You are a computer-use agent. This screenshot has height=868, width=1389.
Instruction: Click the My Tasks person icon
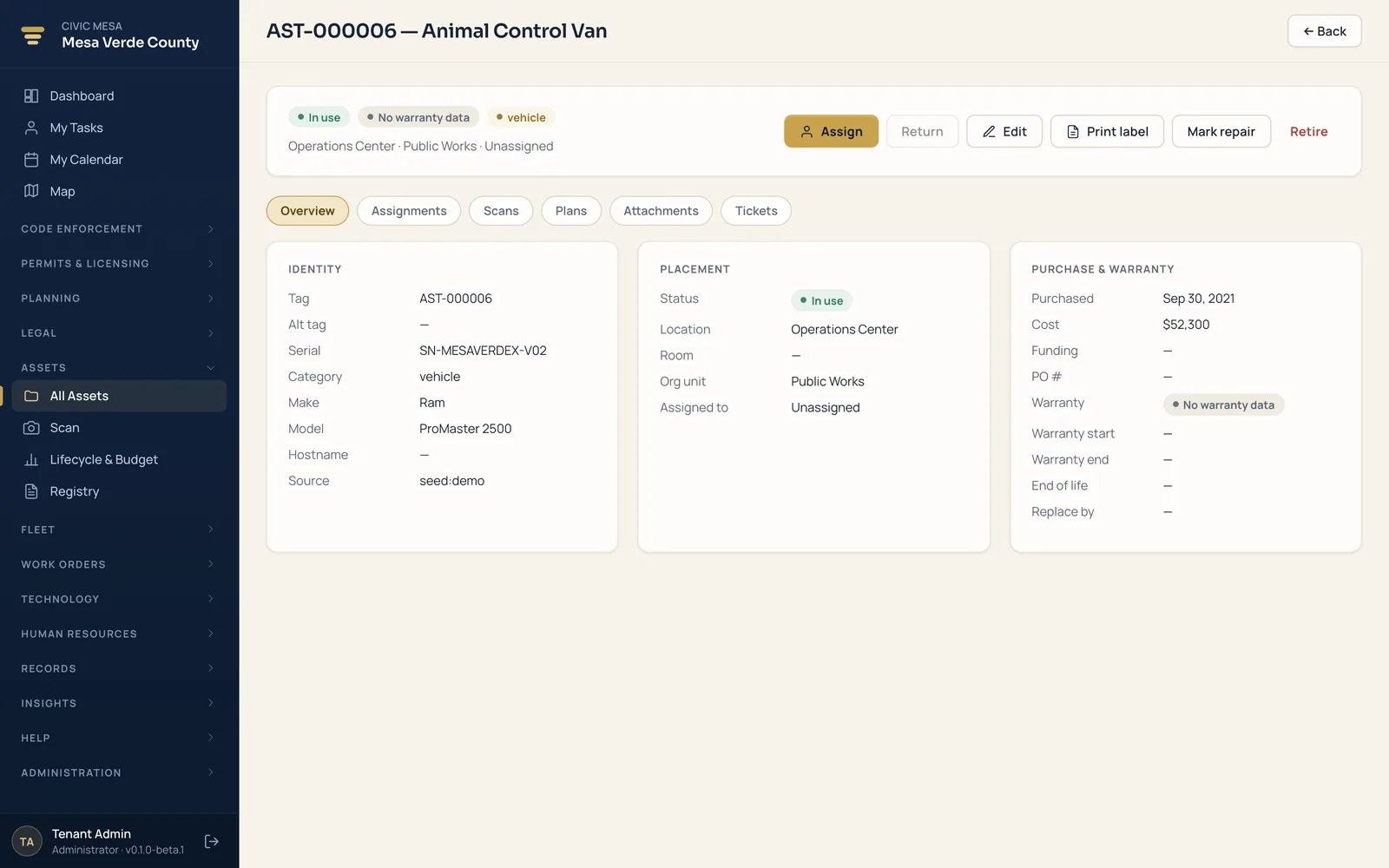pyautogui.click(x=31, y=128)
